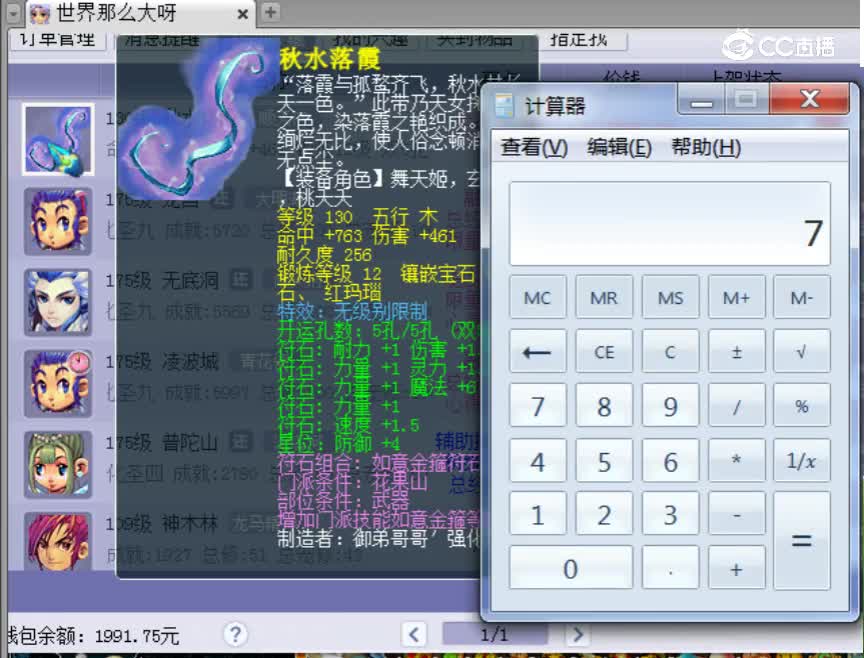
Task: Click the calculator plus key
Action: click(736, 568)
